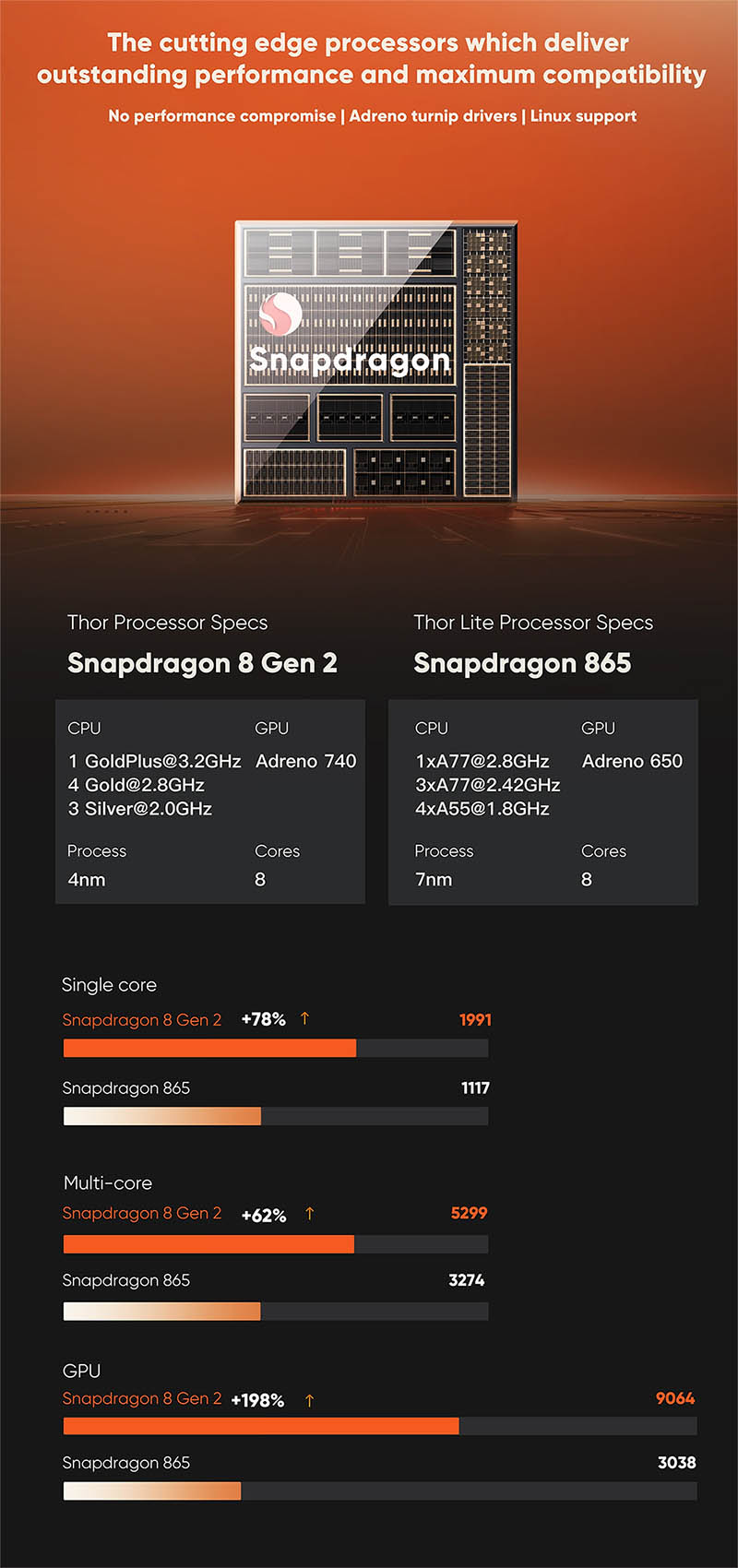Select the Snapdragon 8 Gen 2 heading
The image size is (738, 1568).
[202, 663]
